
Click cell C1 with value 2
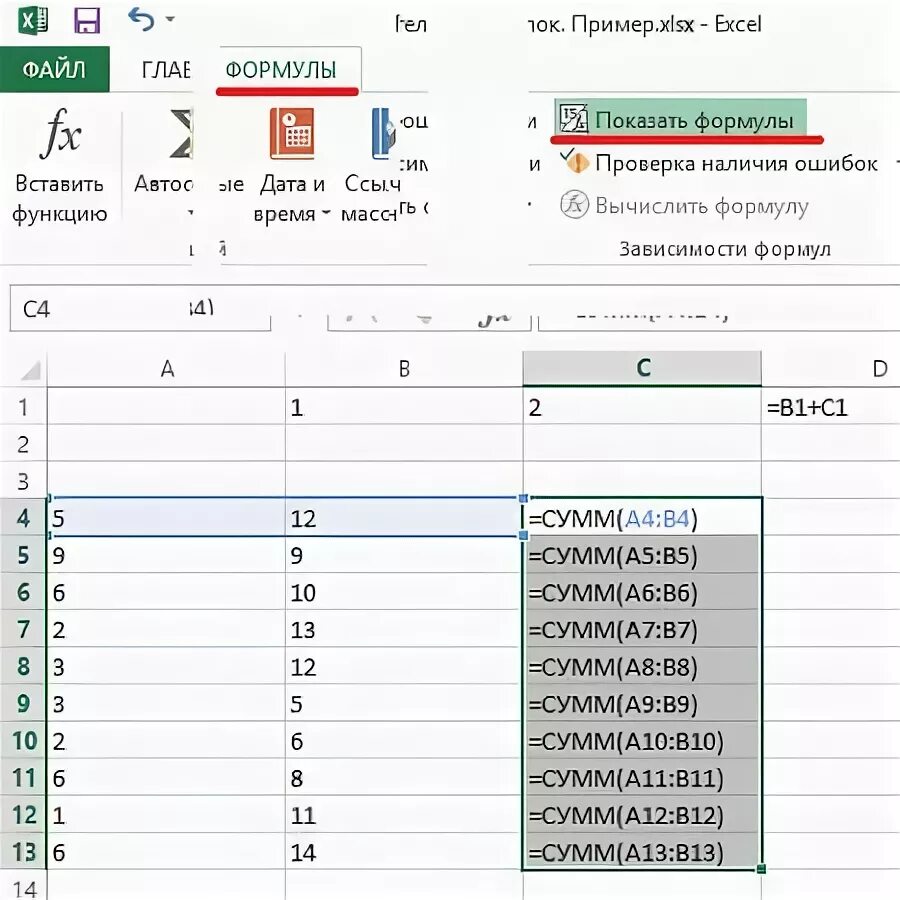(642, 407)
